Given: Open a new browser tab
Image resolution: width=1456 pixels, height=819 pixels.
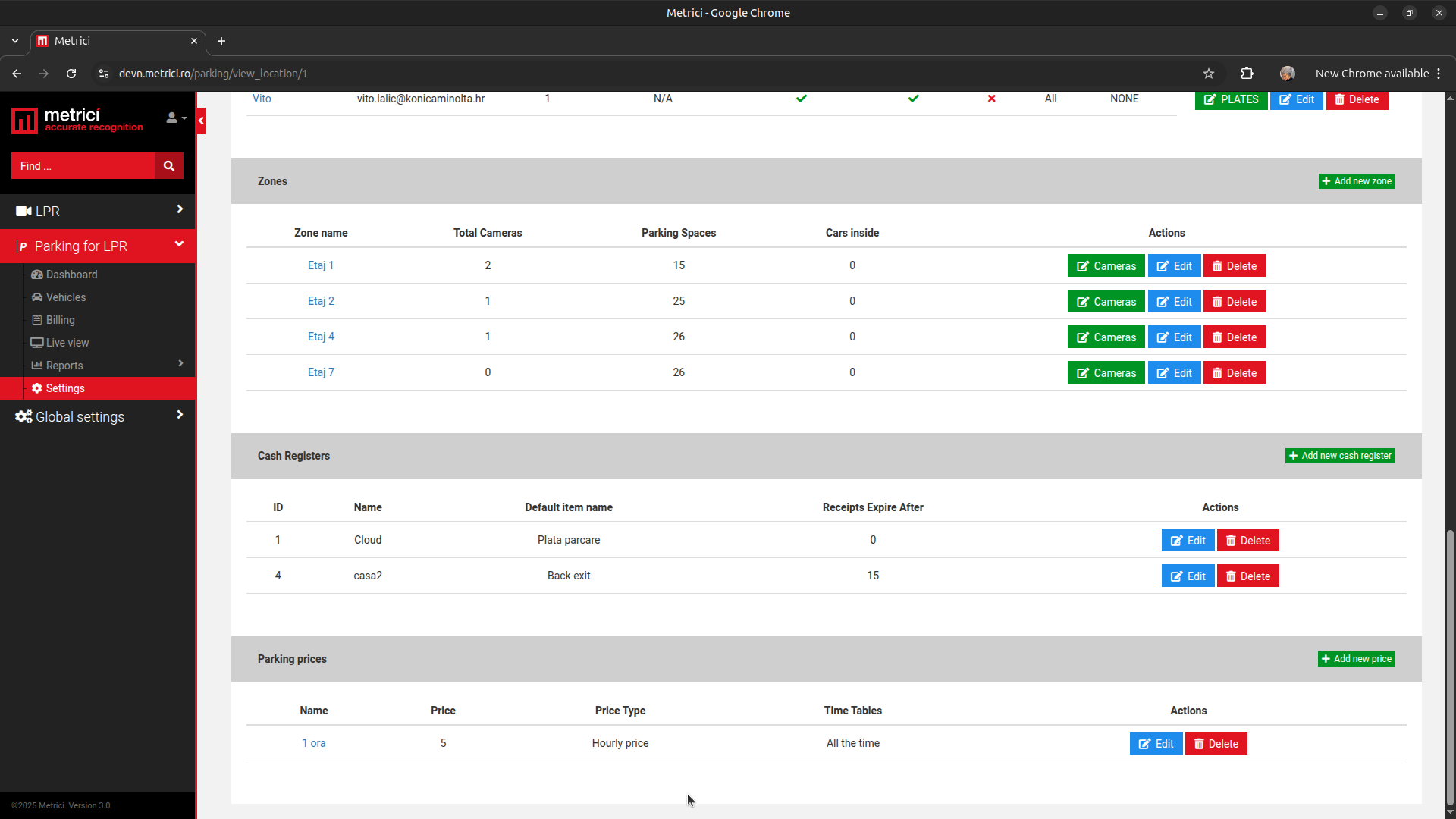Looking at the screenshot, I should (x=221, y=41).
